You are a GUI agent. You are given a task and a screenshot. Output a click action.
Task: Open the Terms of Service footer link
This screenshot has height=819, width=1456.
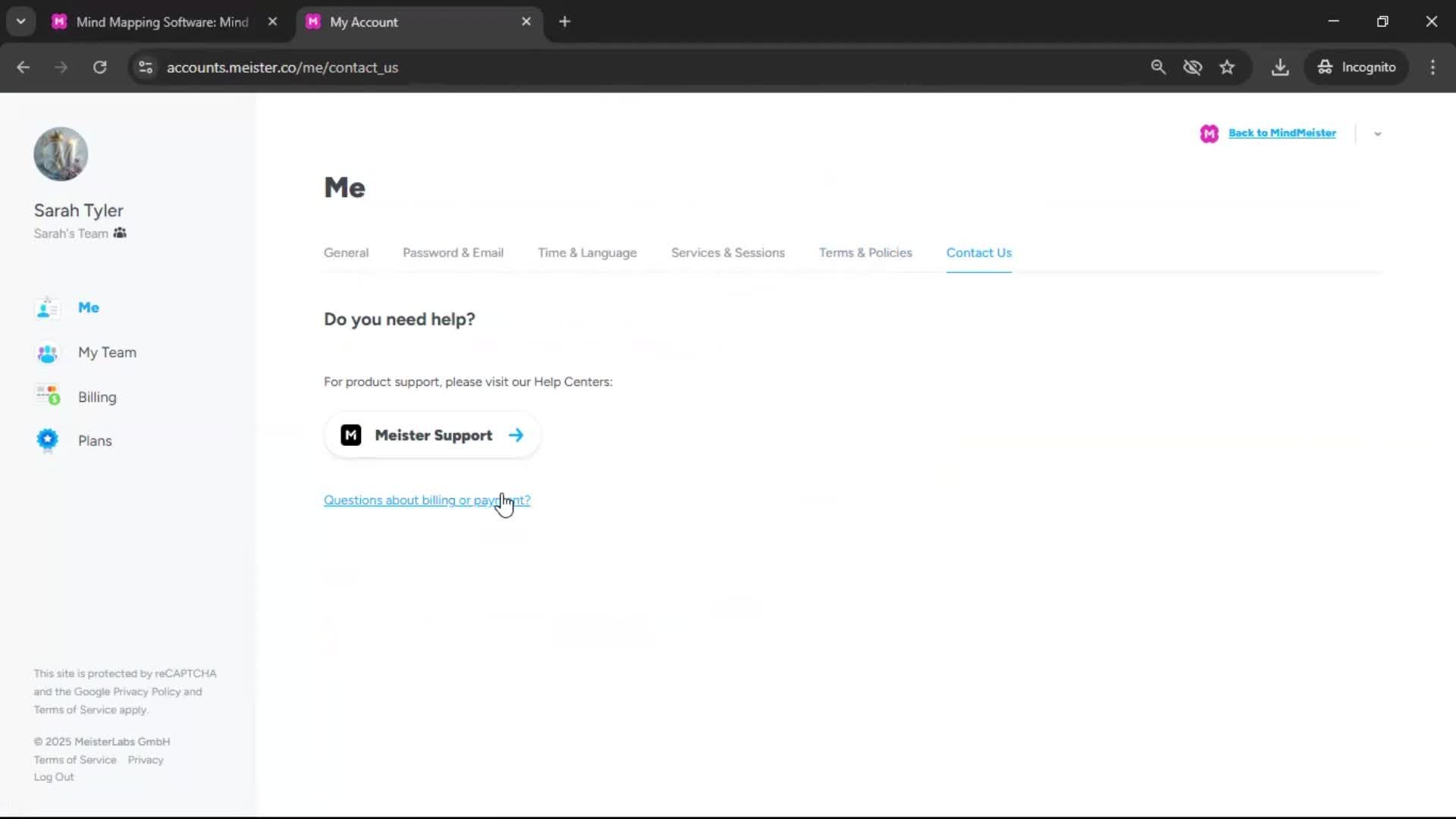(75, 760)
